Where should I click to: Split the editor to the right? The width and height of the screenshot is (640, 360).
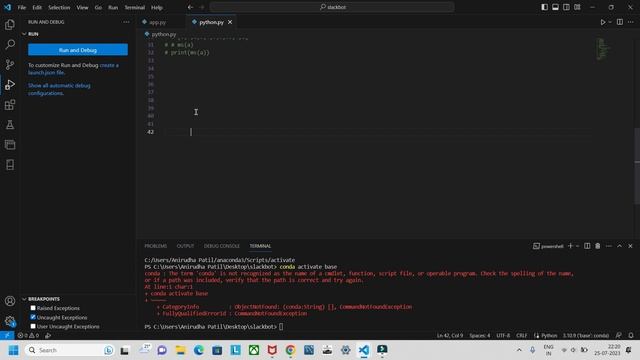click(620, 22)
